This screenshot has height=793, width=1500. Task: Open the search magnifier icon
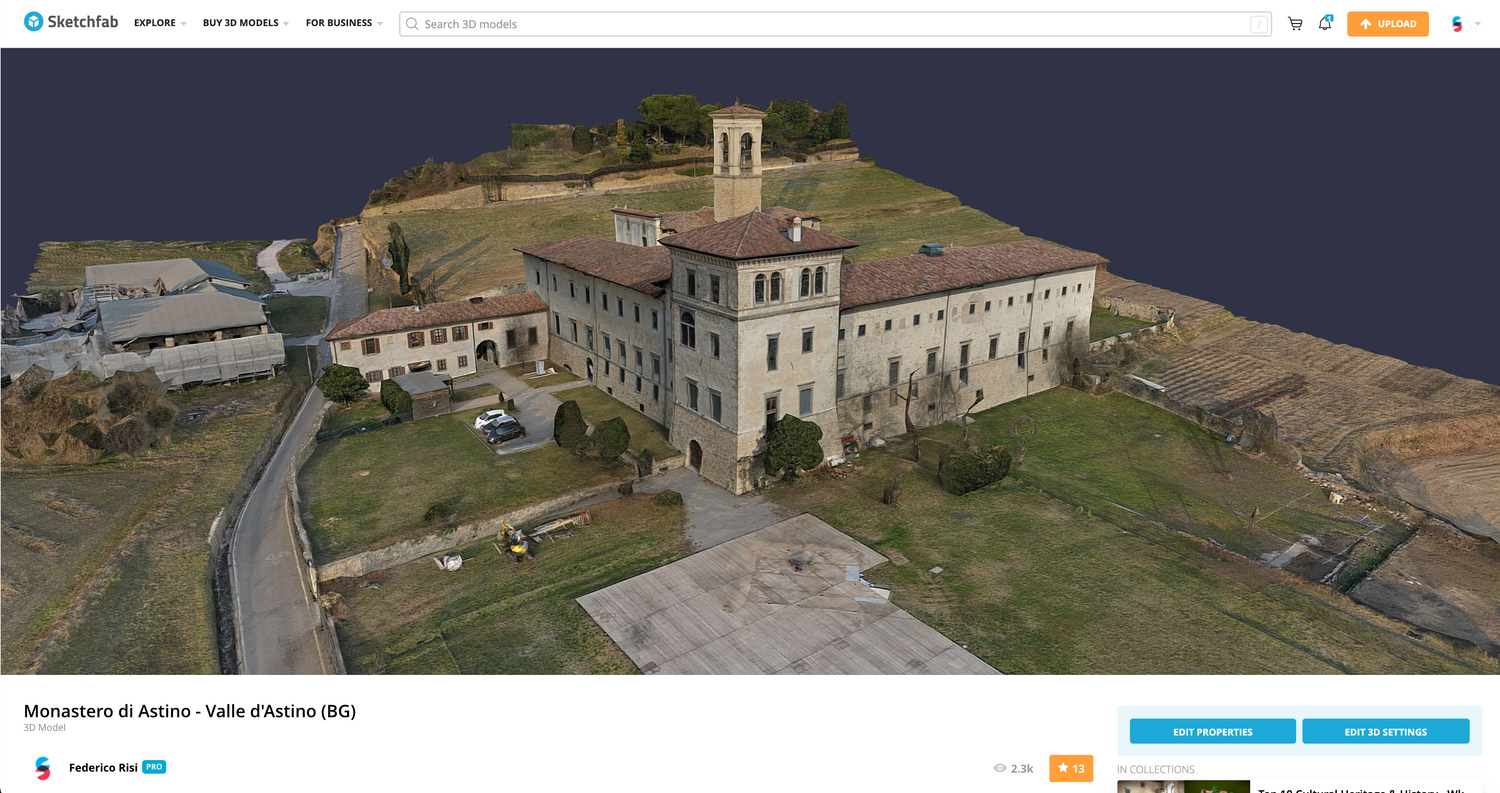pos(412,24)
